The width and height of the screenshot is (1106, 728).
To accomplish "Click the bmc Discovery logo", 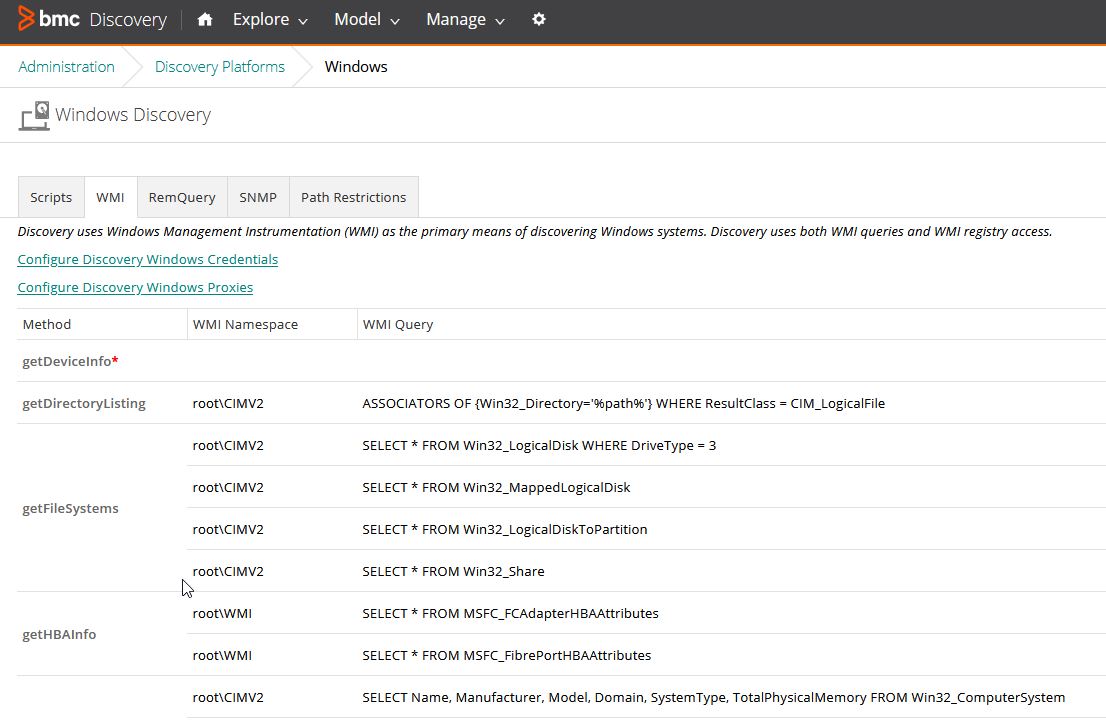I will [x=90, y=19].
